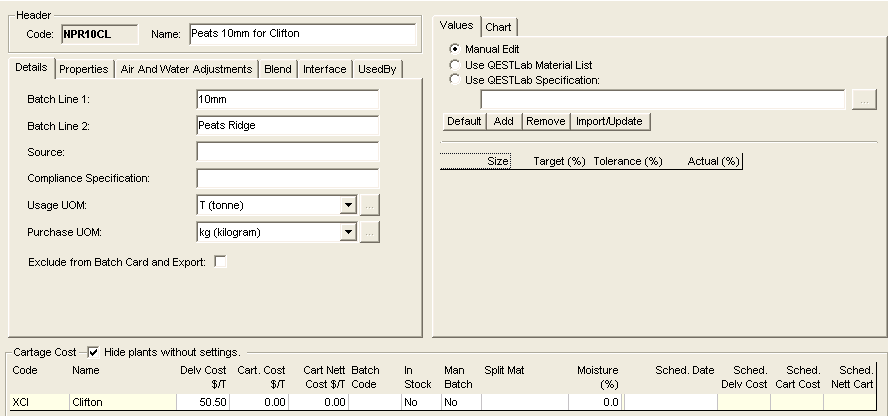Click ellipsis button next to Purchase UOM
The width and height of the screenshot is (888, 416).
[x=370, y=232]
